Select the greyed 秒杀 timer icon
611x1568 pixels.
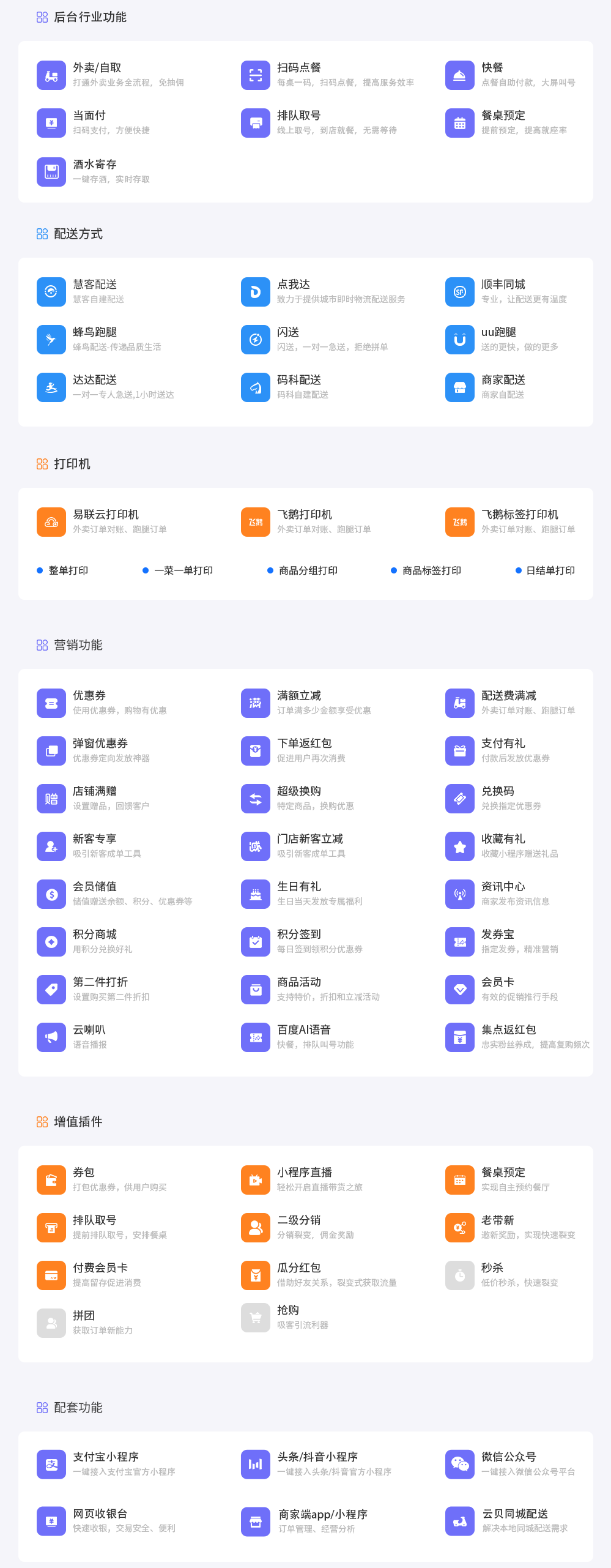click(460, 1275)
